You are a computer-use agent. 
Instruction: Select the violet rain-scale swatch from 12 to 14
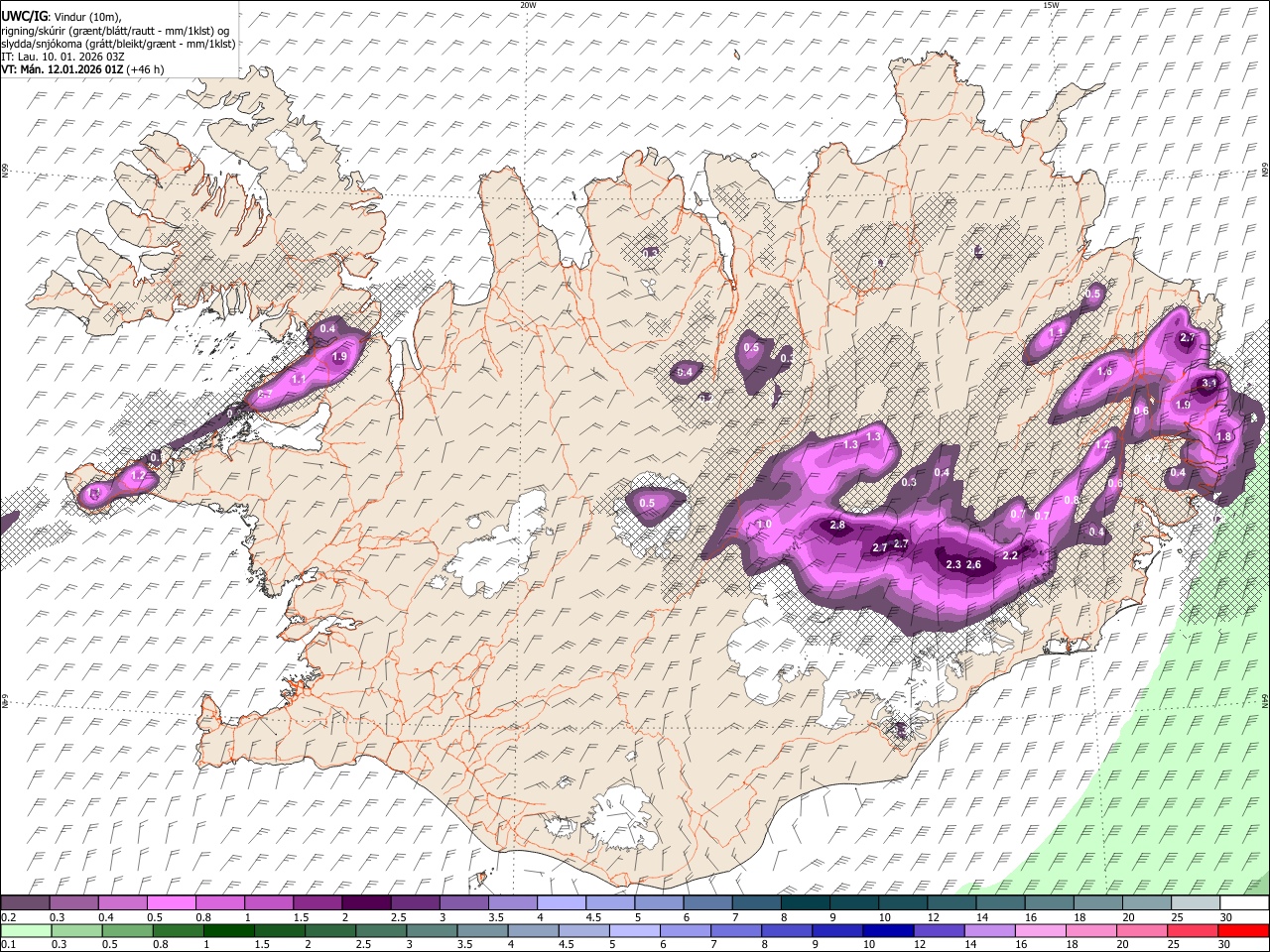[939, 930]
